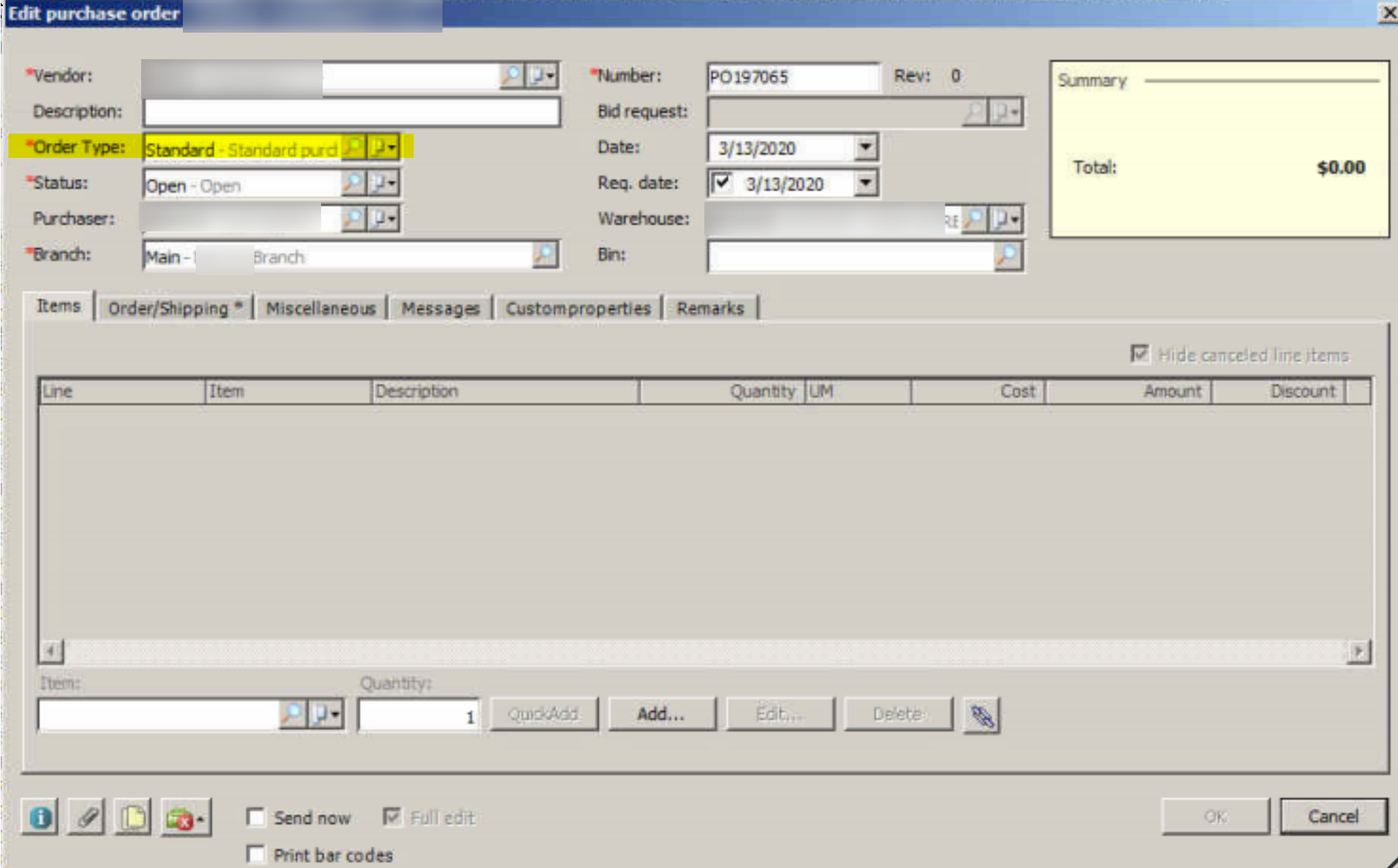The image size is (1398, 868).
Task: Close the Edit purchase order window
Action: click(x=1388, y=13)
